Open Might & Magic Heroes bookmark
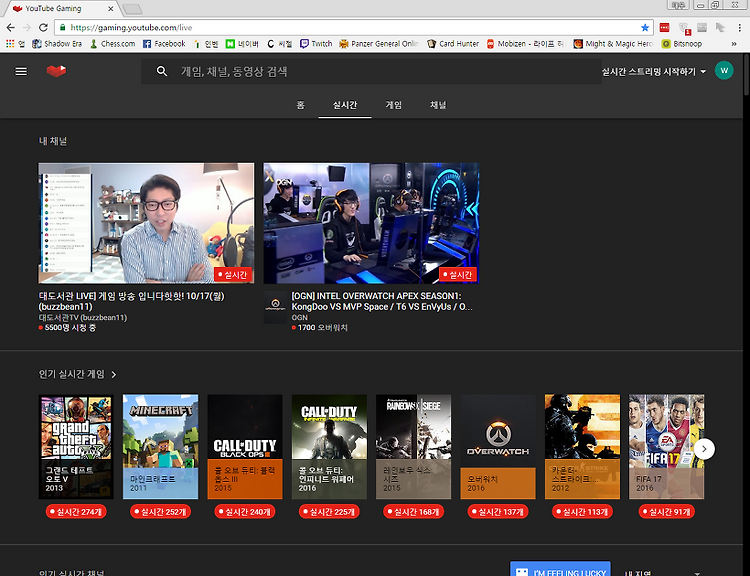Viewport: 750px width, 576px height. click(613, 44)
